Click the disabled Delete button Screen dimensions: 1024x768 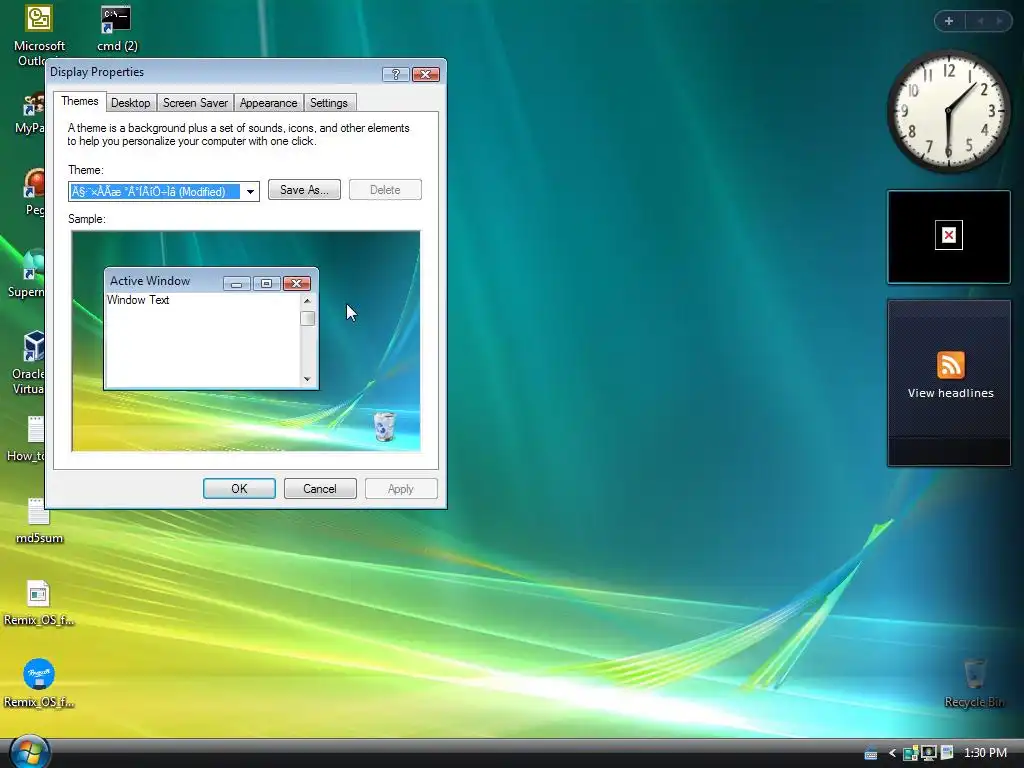385,190
